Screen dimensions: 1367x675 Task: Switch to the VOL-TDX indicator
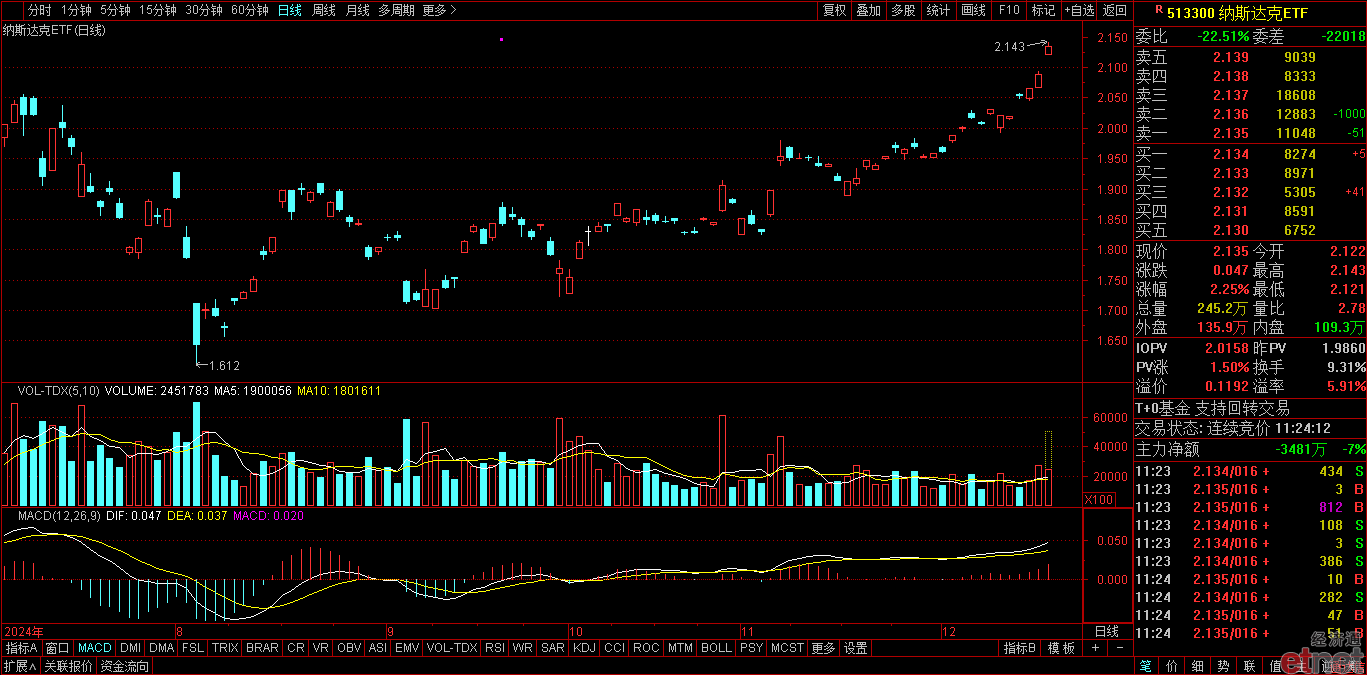click(452, 648)
